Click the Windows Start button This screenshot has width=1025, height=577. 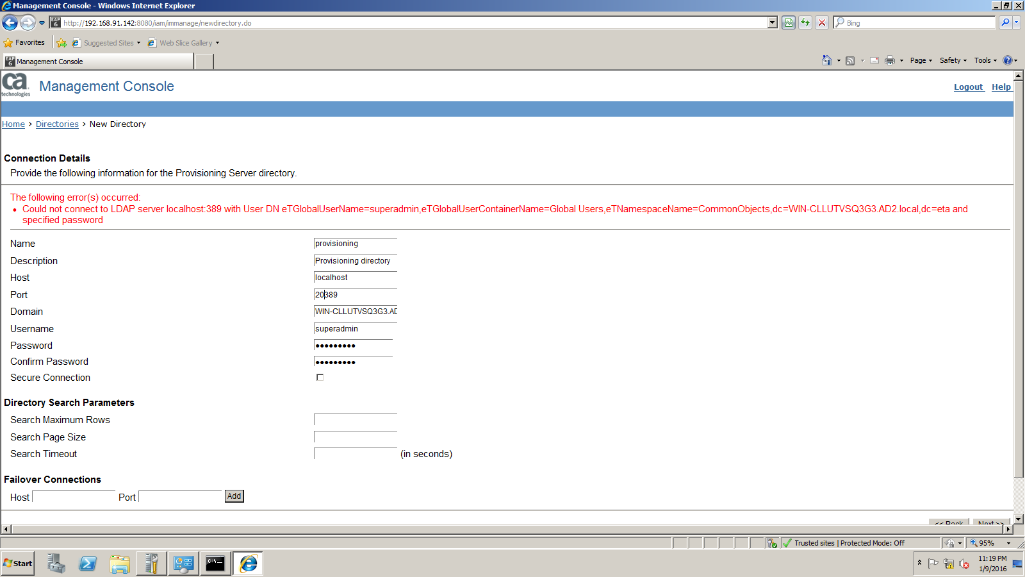[x=18, y=563]
